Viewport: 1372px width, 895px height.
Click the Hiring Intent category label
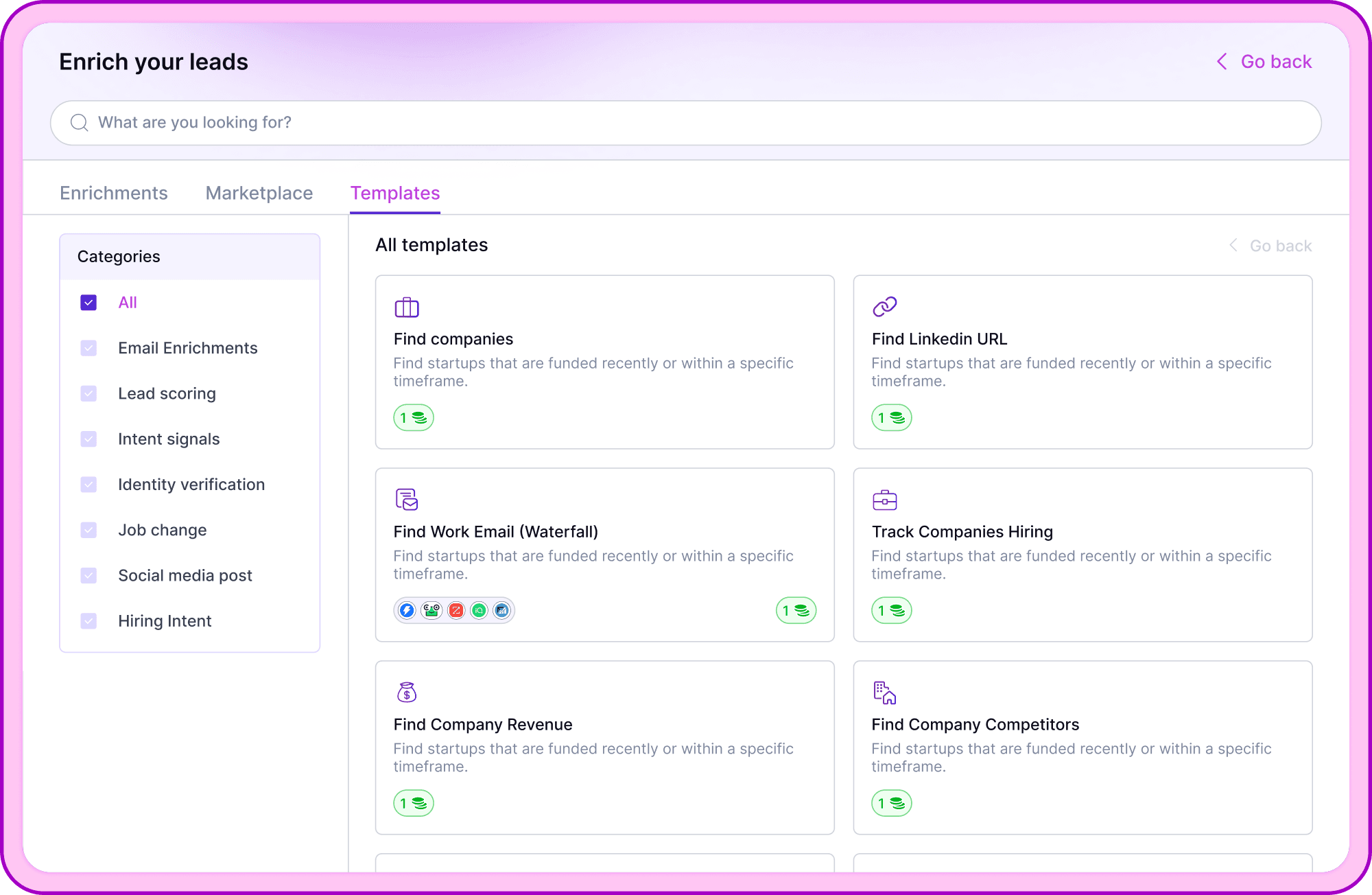tap(165, 621)
